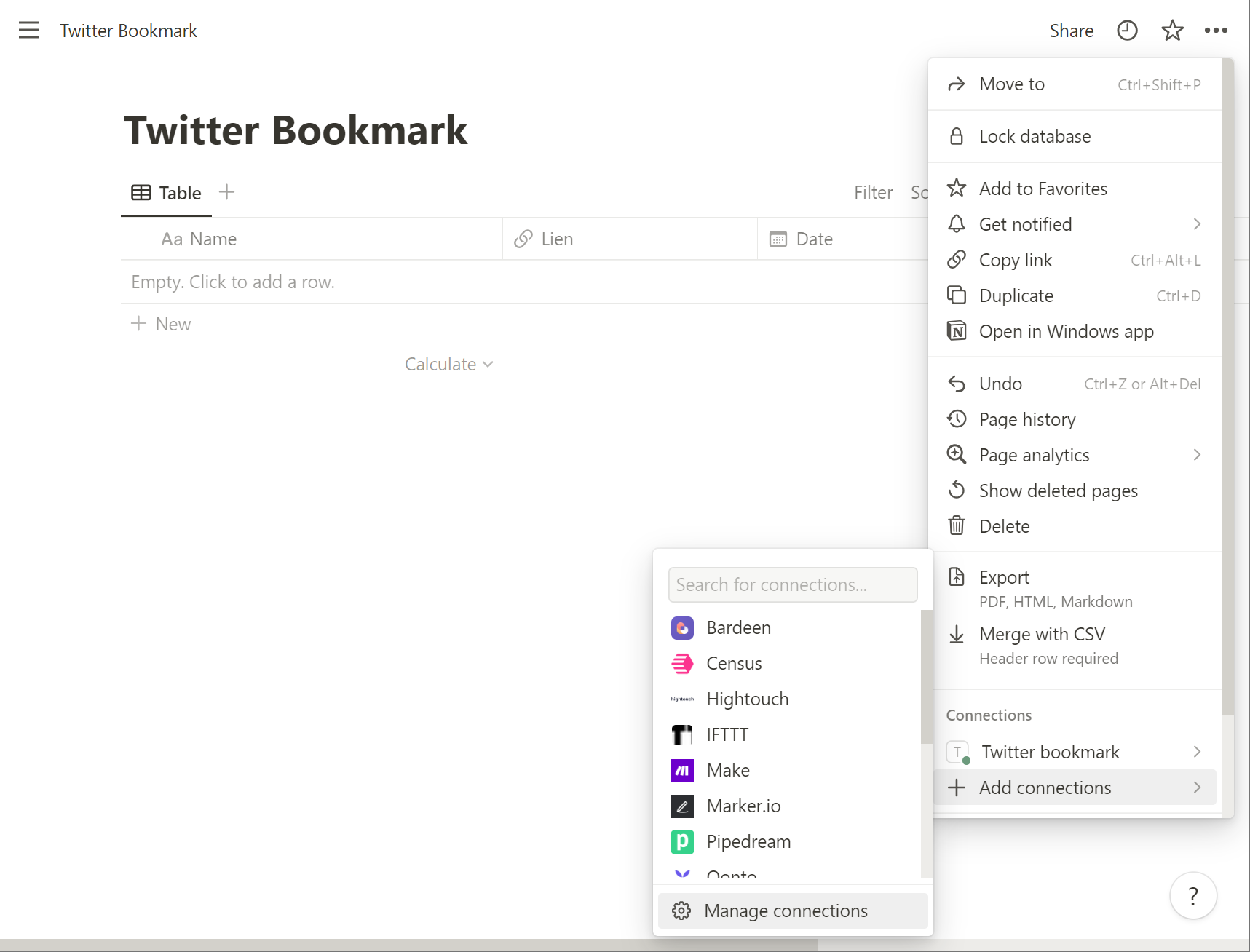Click the Copy link chain icon
The image size is (1250, 952).
click(x=957, y=259)
